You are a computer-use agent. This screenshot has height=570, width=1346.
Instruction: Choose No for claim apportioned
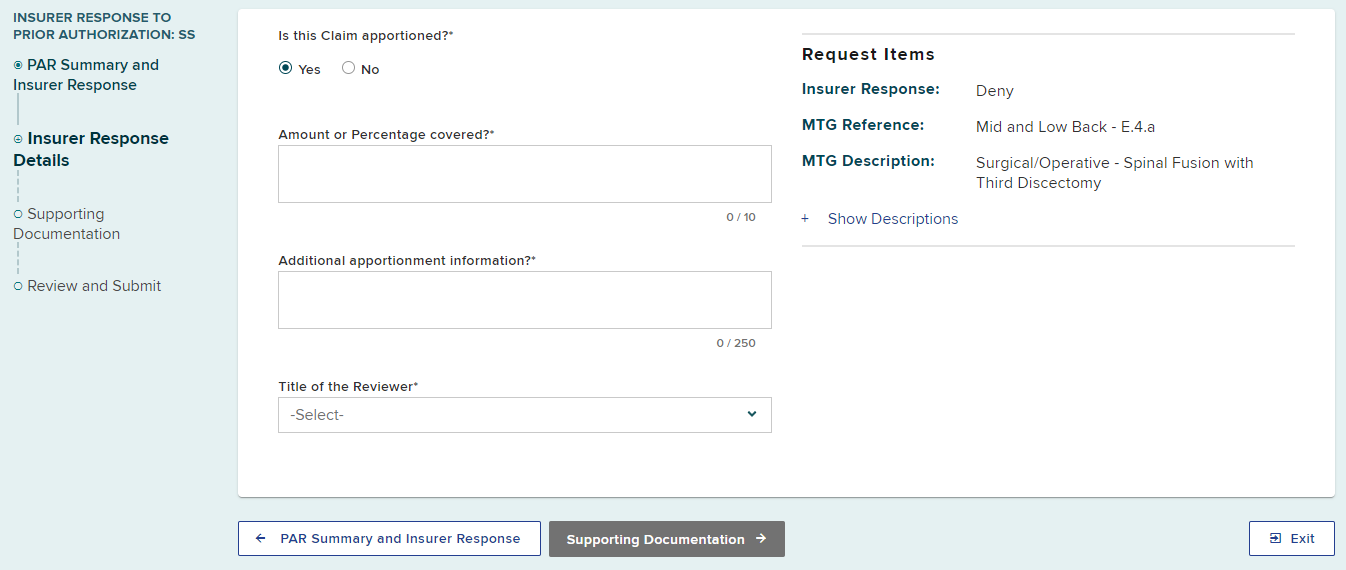pyautogui.click(x=349, y=68)
